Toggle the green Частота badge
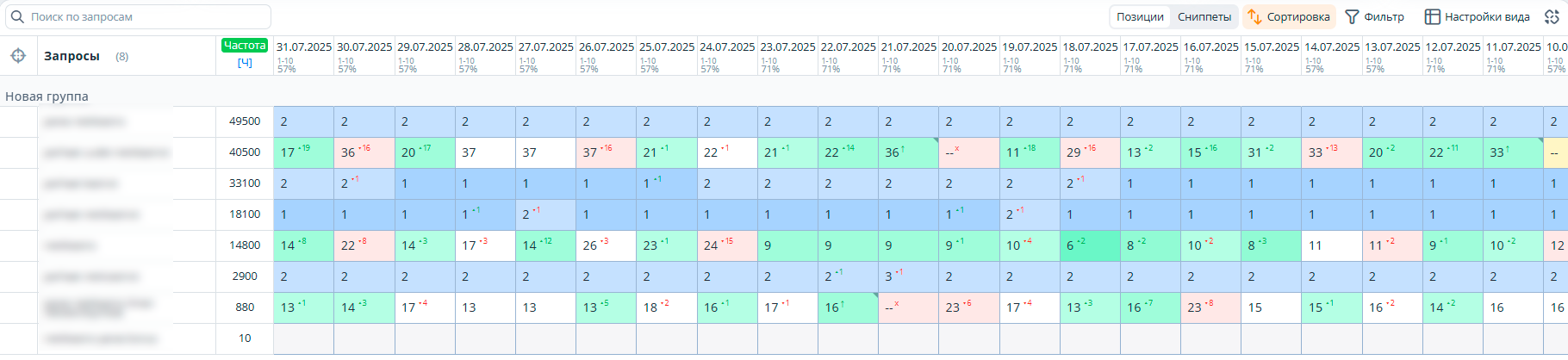 tap(245, 46)
